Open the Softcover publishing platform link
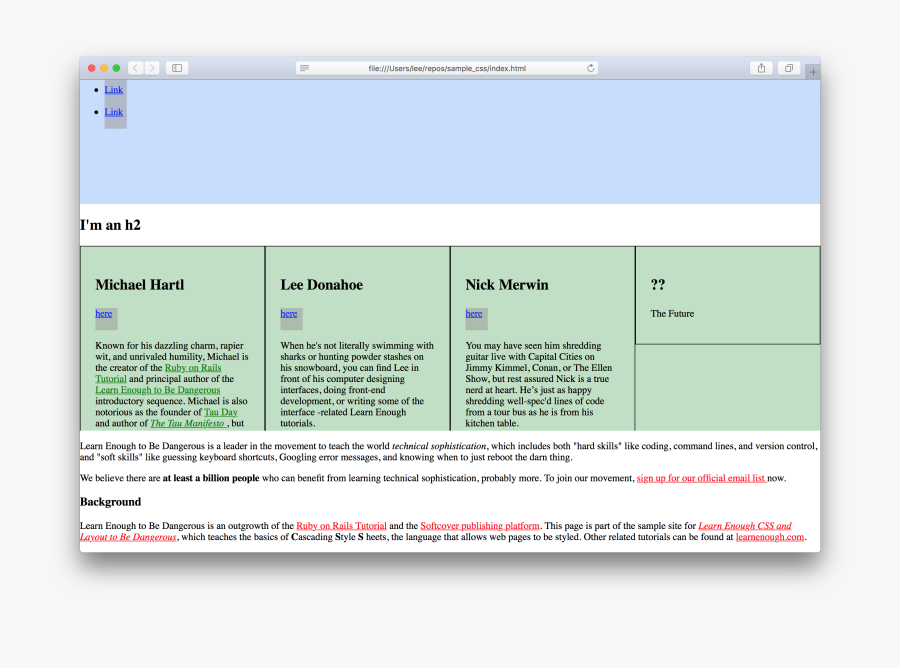The width and height of the screenshot is (900, 668). point(480,525)
